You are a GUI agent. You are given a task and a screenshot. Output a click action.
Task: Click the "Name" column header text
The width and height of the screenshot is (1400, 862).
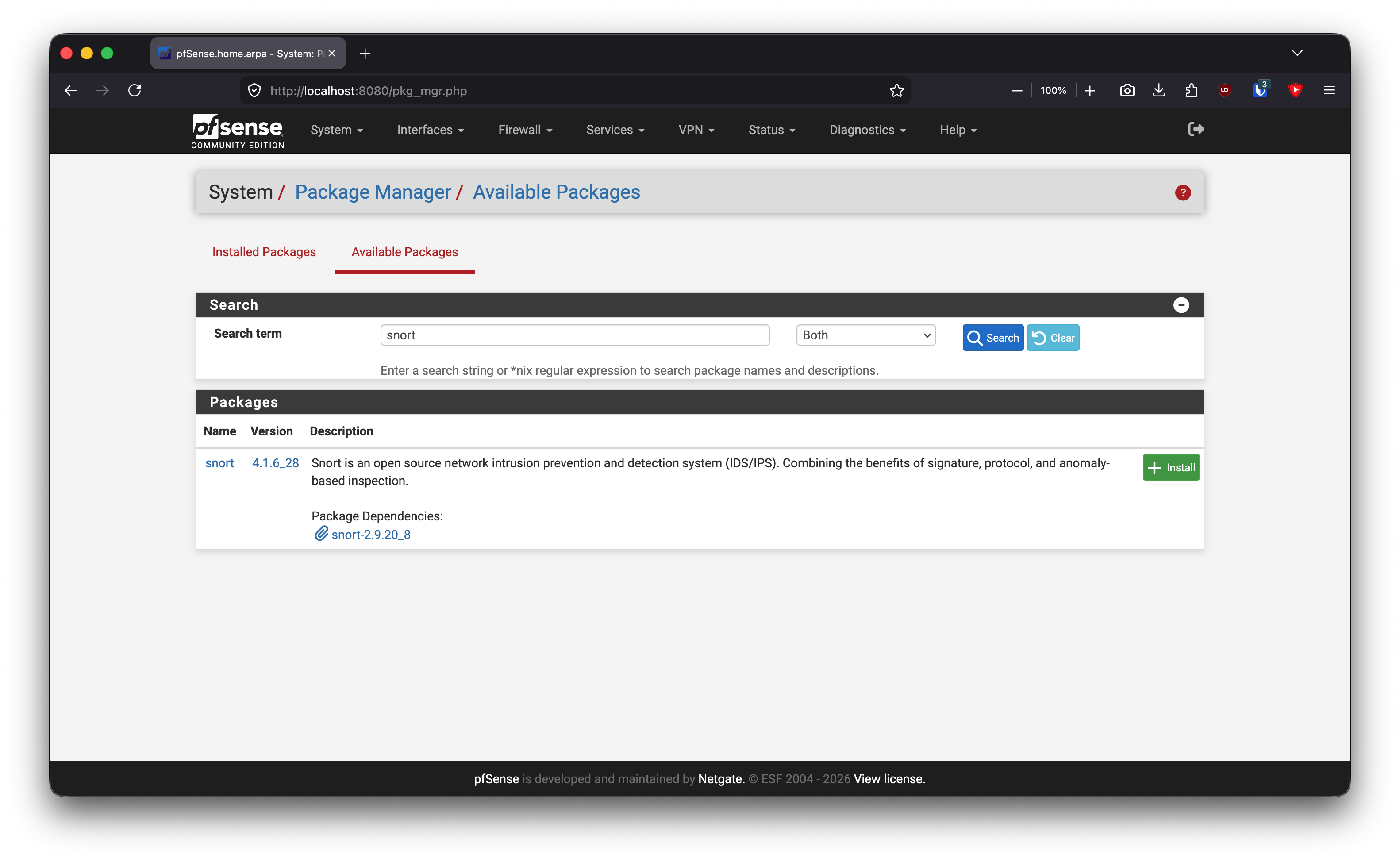[219, 431]
